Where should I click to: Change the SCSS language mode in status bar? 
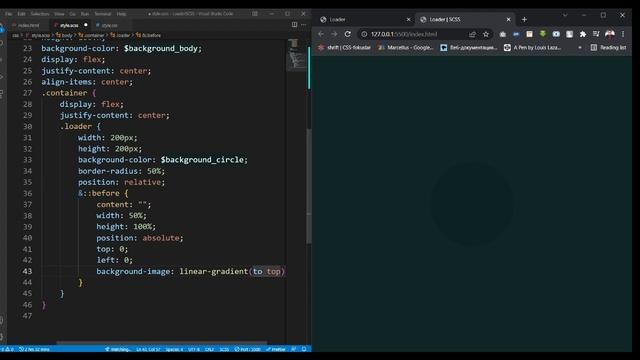[x=224, y=349]
